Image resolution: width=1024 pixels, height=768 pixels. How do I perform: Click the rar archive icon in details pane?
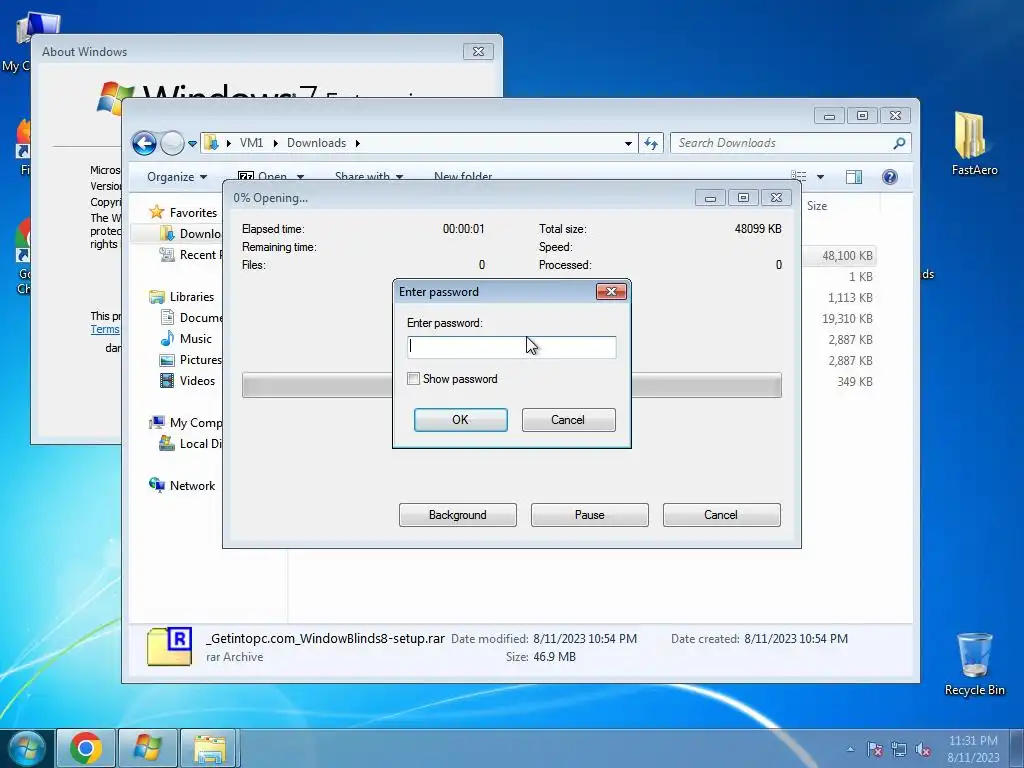169,647
